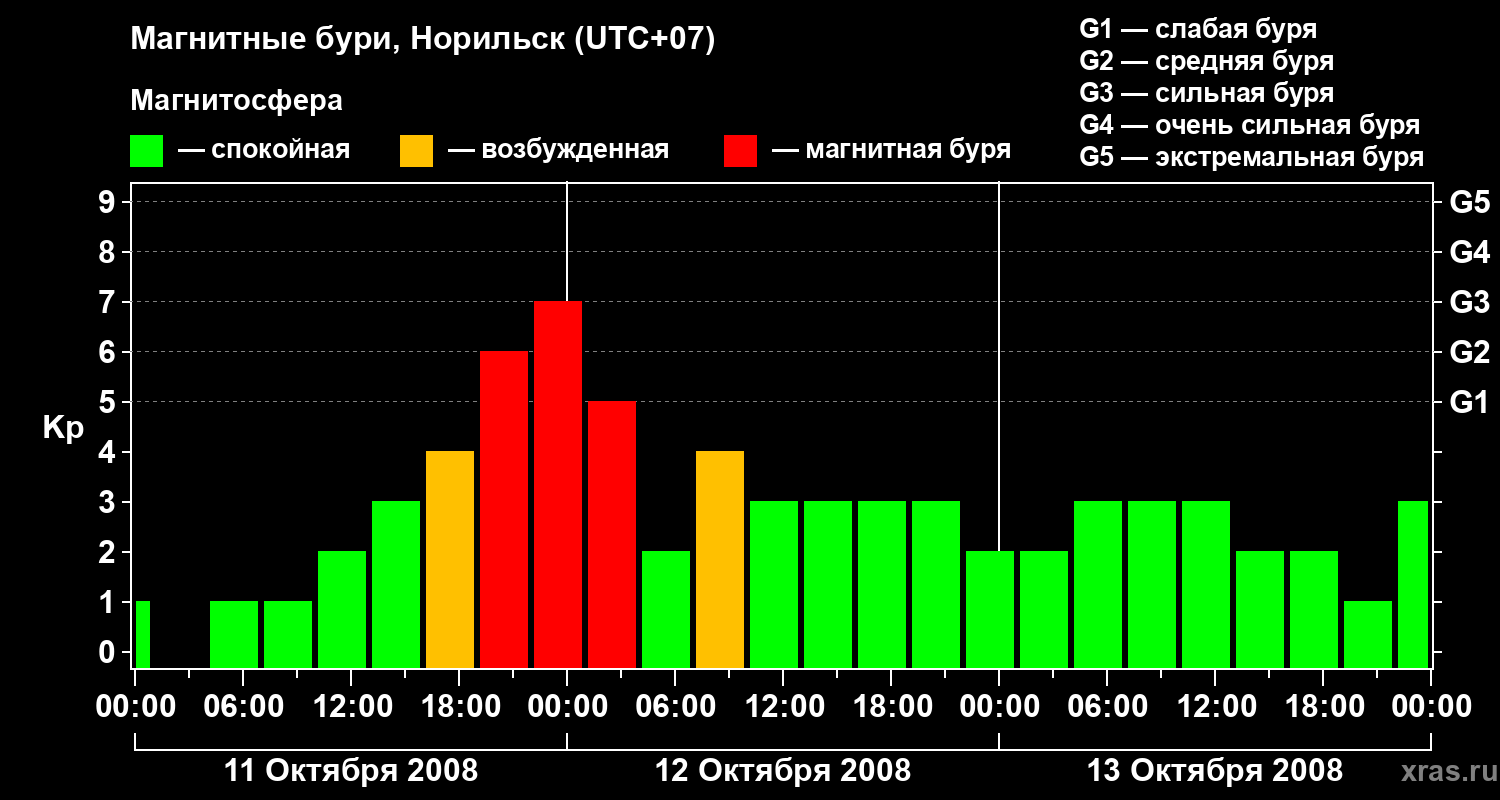The width and height of the screenshot is (1500, 800).
Task: Click the '12 Октября 2008' date label
Action: 783,771
